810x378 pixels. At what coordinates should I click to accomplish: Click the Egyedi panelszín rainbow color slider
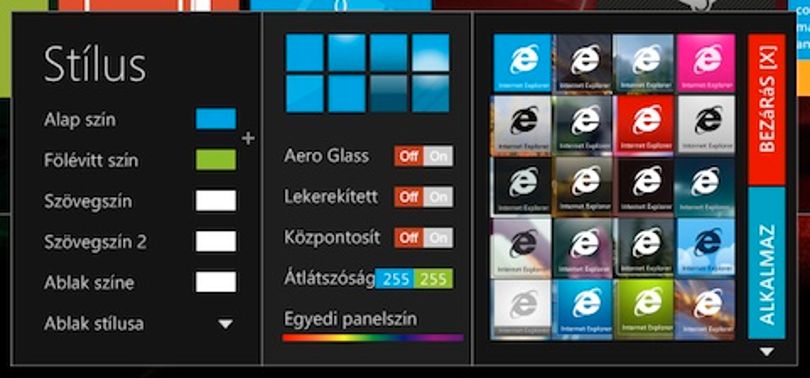[x=373, y=338]
